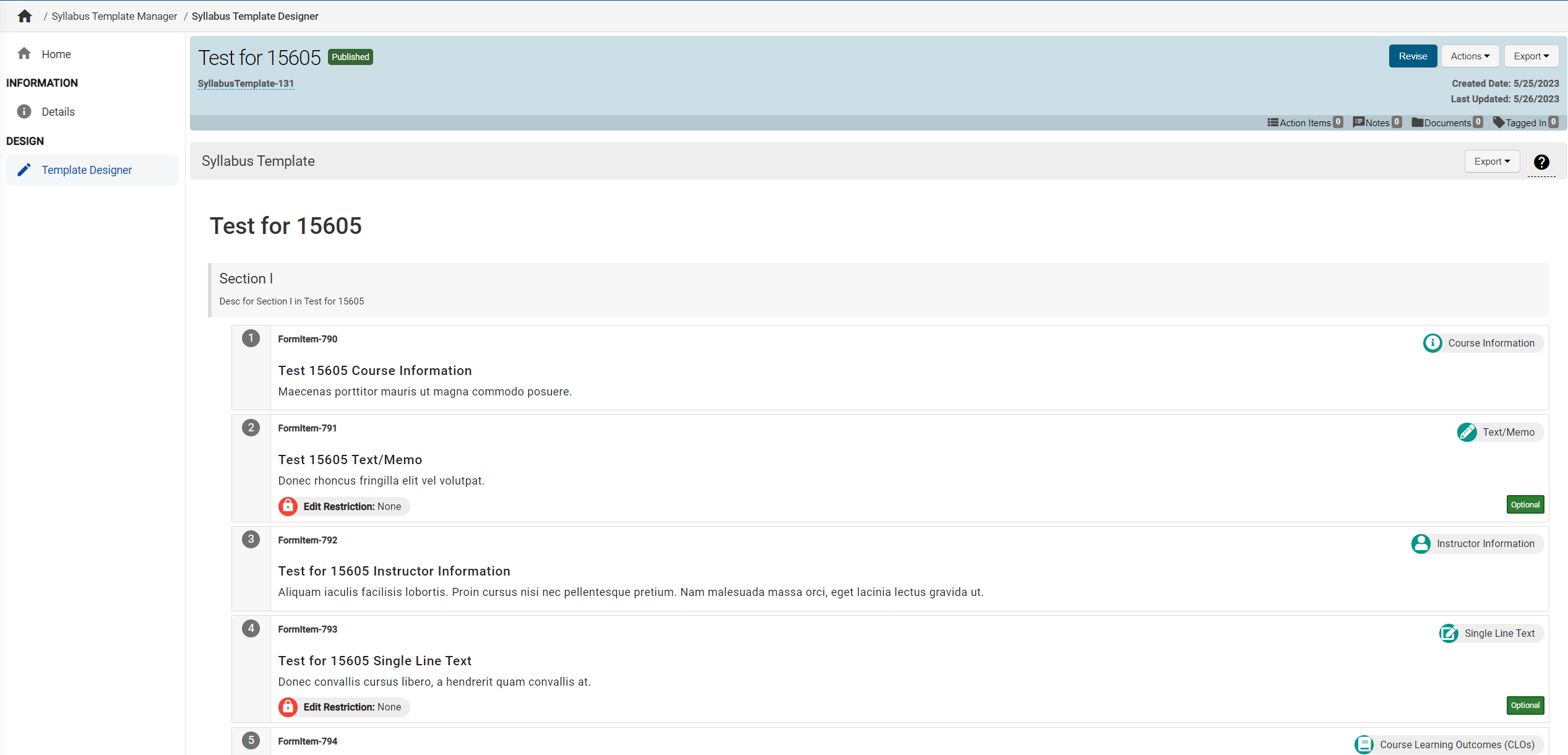
Task: Click the Course Information type icon
Action: coord(1432,343)
